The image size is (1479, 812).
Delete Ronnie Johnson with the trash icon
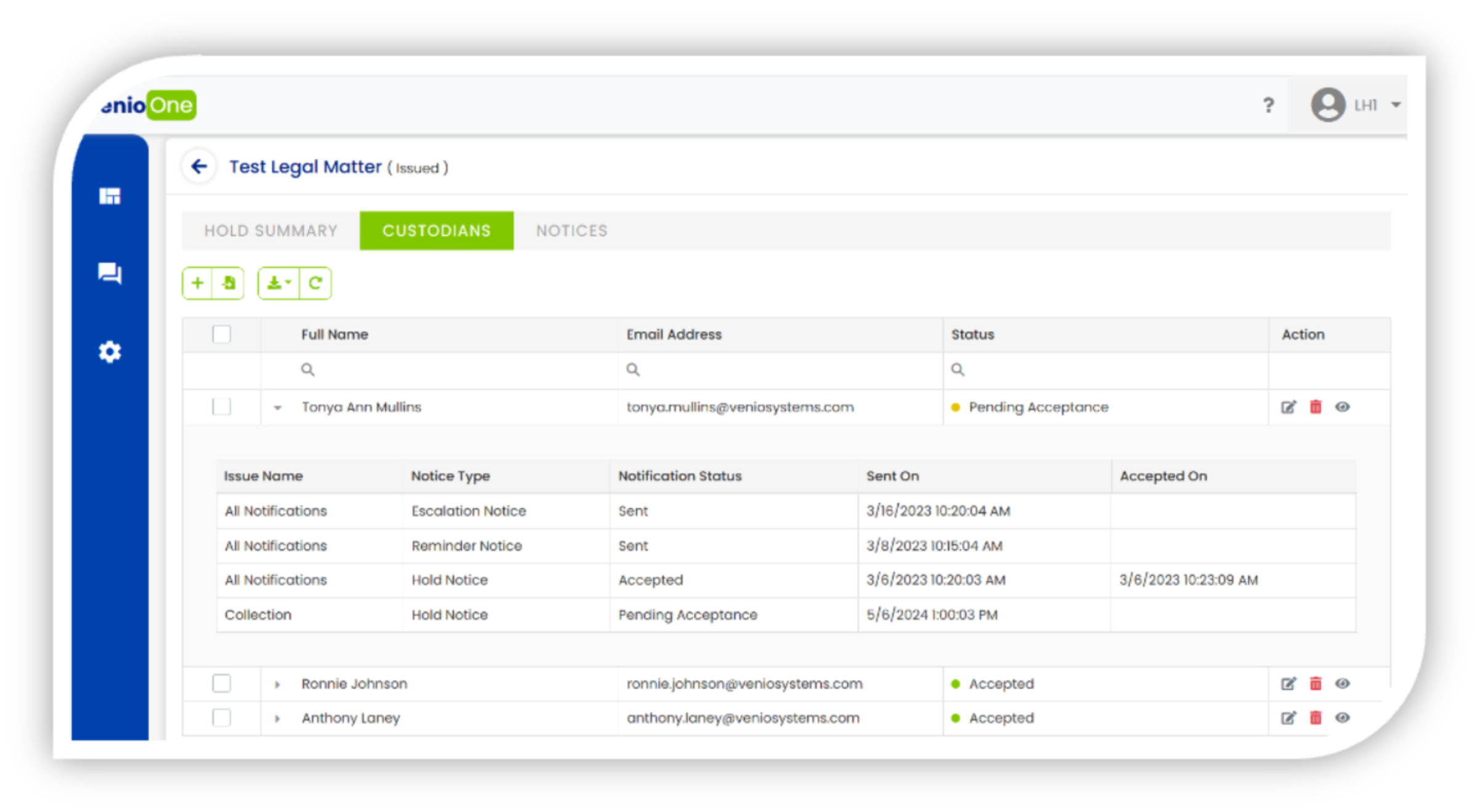click(x=1316, y=684)
